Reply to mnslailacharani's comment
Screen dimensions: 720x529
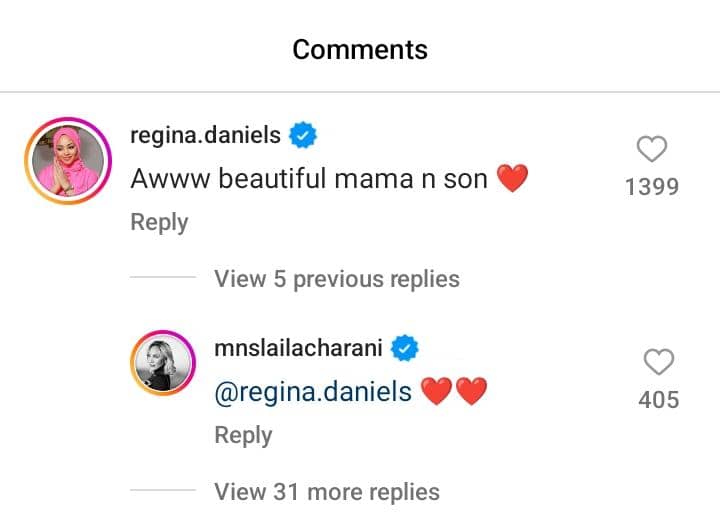coord(243,435)
